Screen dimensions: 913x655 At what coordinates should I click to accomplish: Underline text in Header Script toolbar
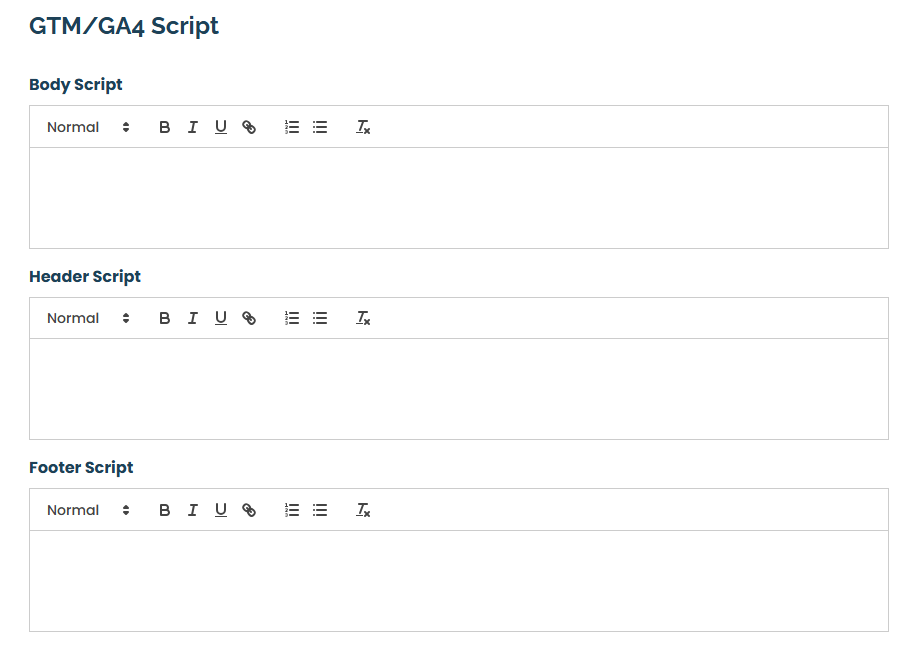point(221,318)
